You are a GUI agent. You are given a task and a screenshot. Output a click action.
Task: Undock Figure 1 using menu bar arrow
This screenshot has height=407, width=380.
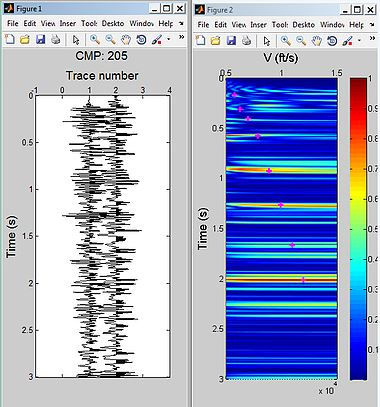pyautogui.click(x=181, y=23)
